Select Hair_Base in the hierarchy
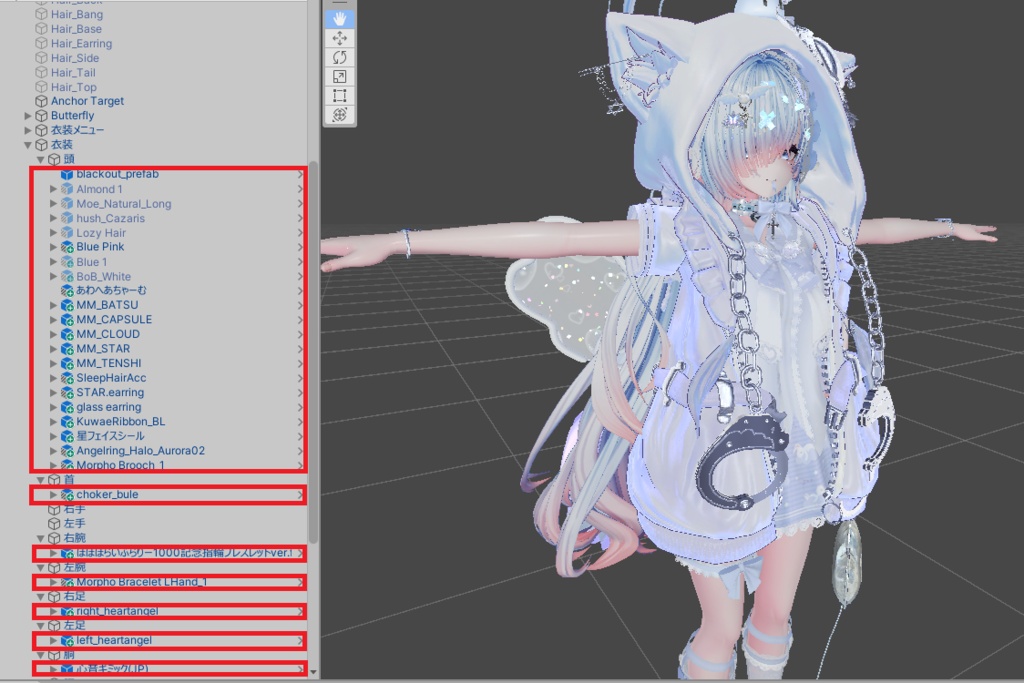The height and width of the screenshot is (683, 1024). coord(76,29)
